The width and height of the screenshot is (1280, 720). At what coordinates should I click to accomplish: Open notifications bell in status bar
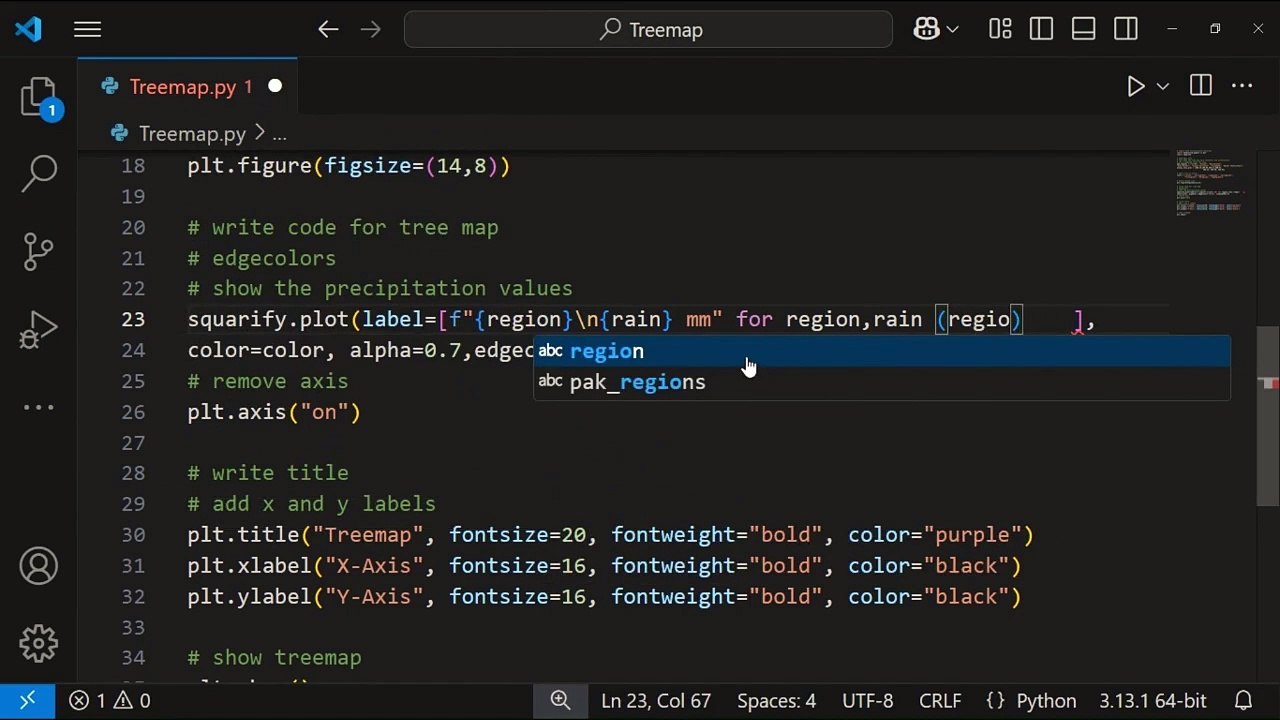coord(1244,701)
